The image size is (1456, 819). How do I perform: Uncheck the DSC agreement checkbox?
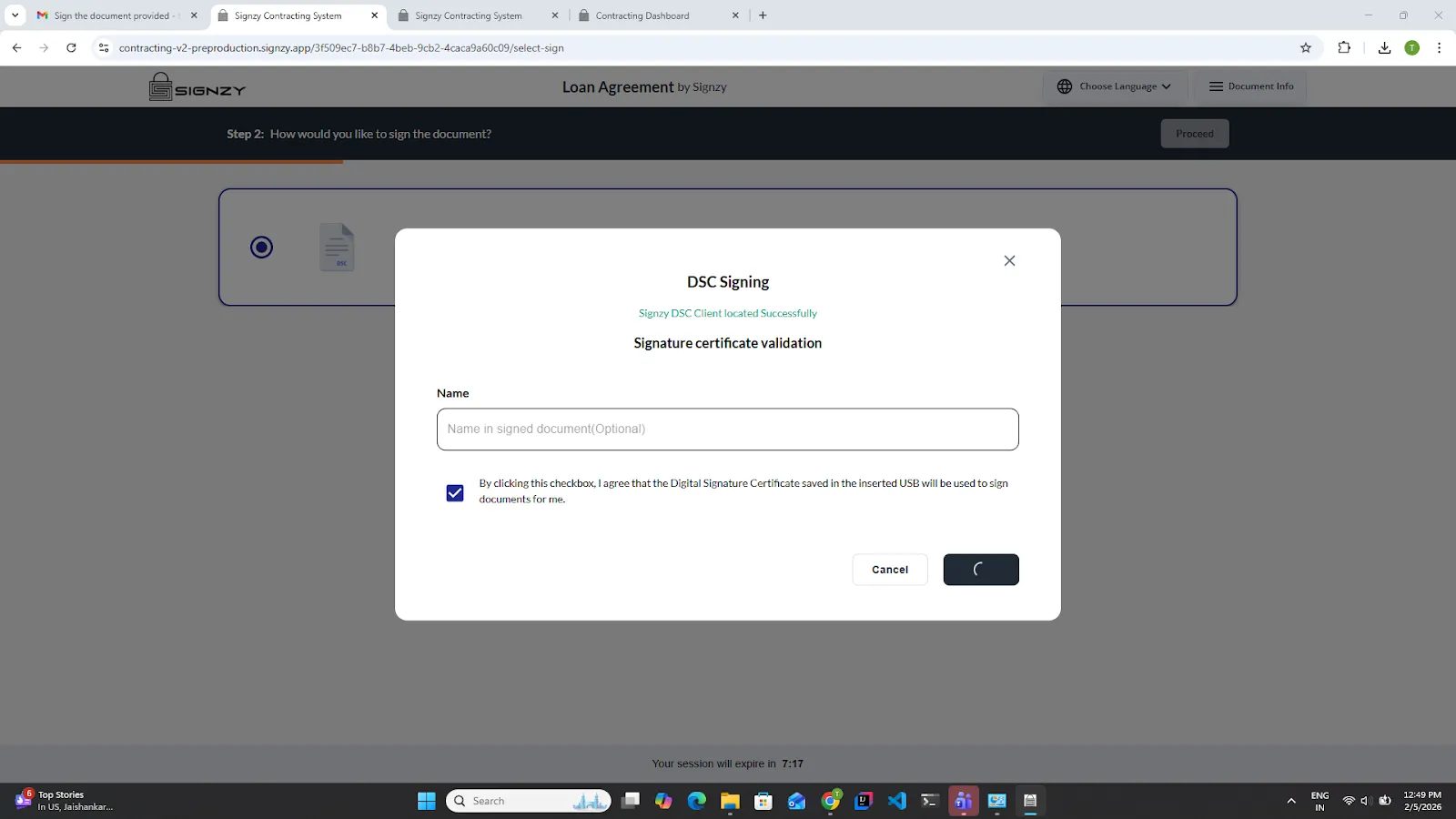tap(455, 492)
